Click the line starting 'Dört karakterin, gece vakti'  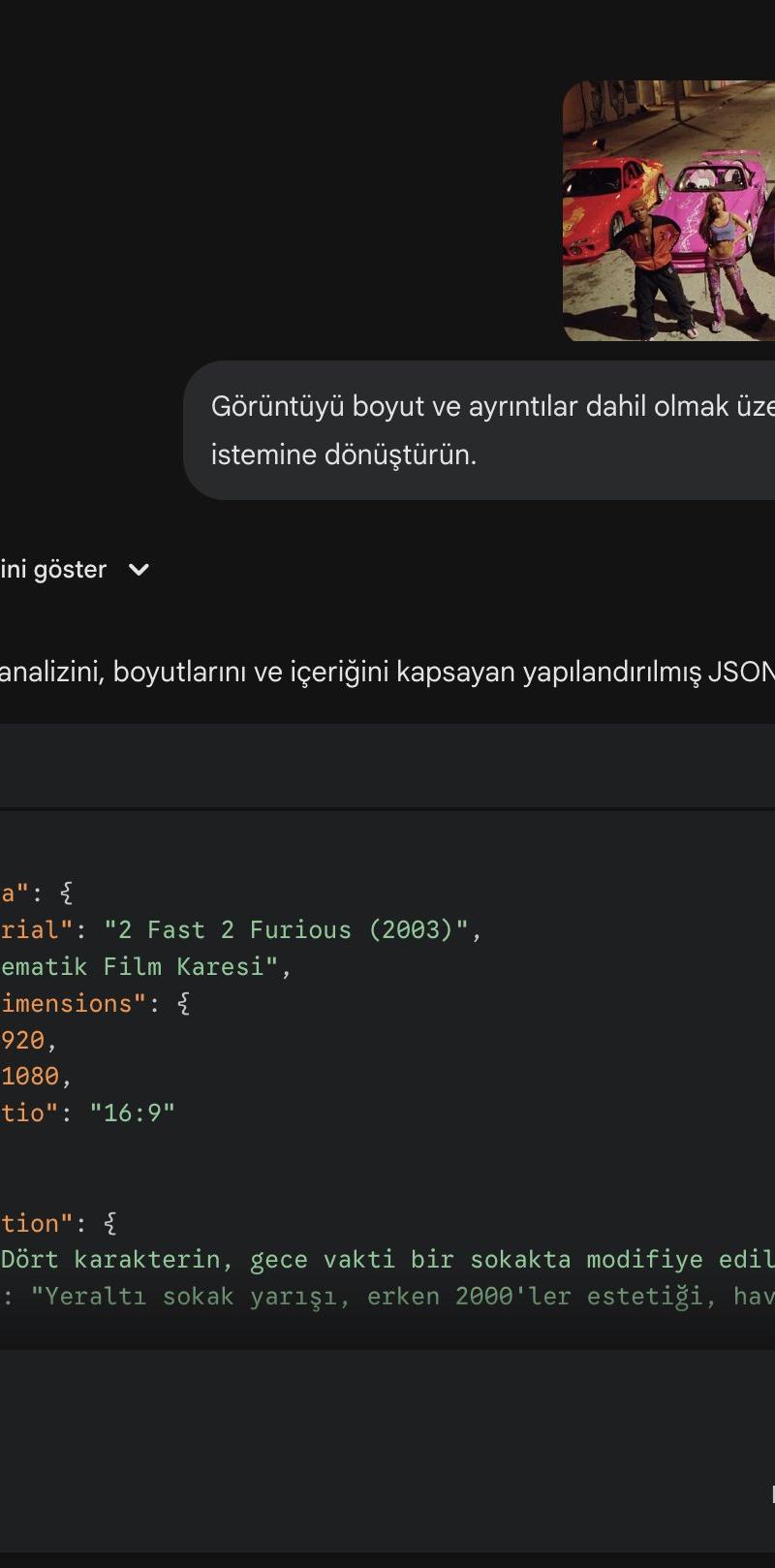coord(387,1260)
